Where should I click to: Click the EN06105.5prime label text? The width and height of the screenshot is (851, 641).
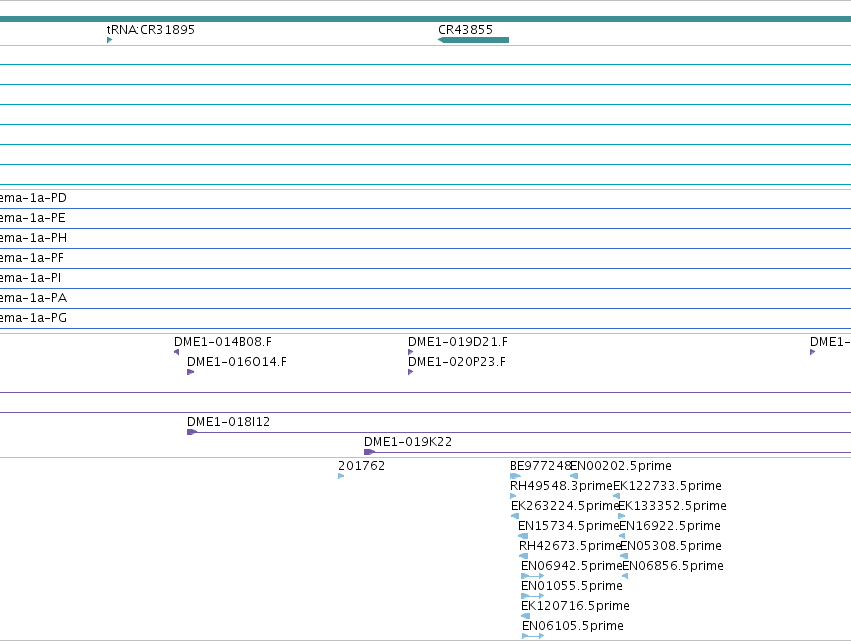[573, 626]
